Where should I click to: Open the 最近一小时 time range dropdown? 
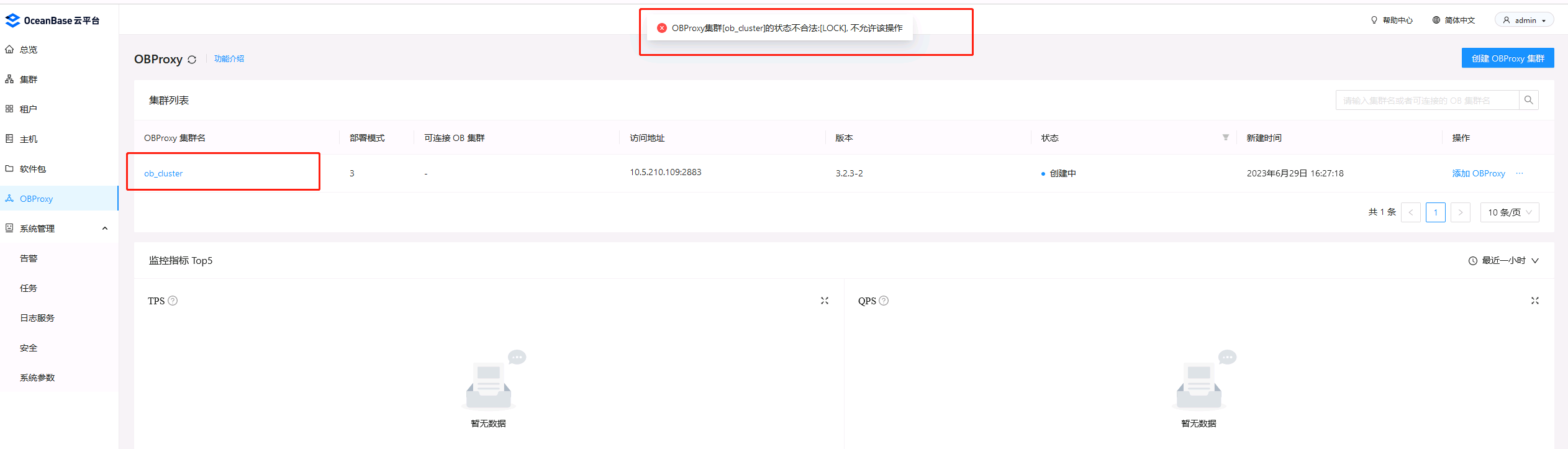(1503, 261)
